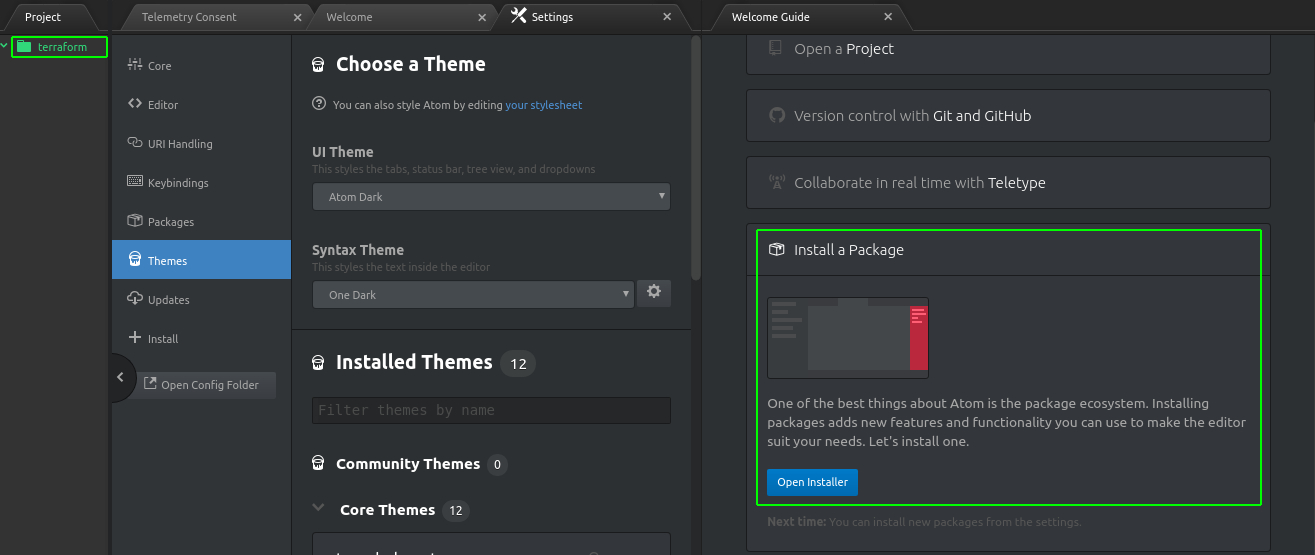Close the Settings tab
1315x555 pixels.
coord(668,16)
